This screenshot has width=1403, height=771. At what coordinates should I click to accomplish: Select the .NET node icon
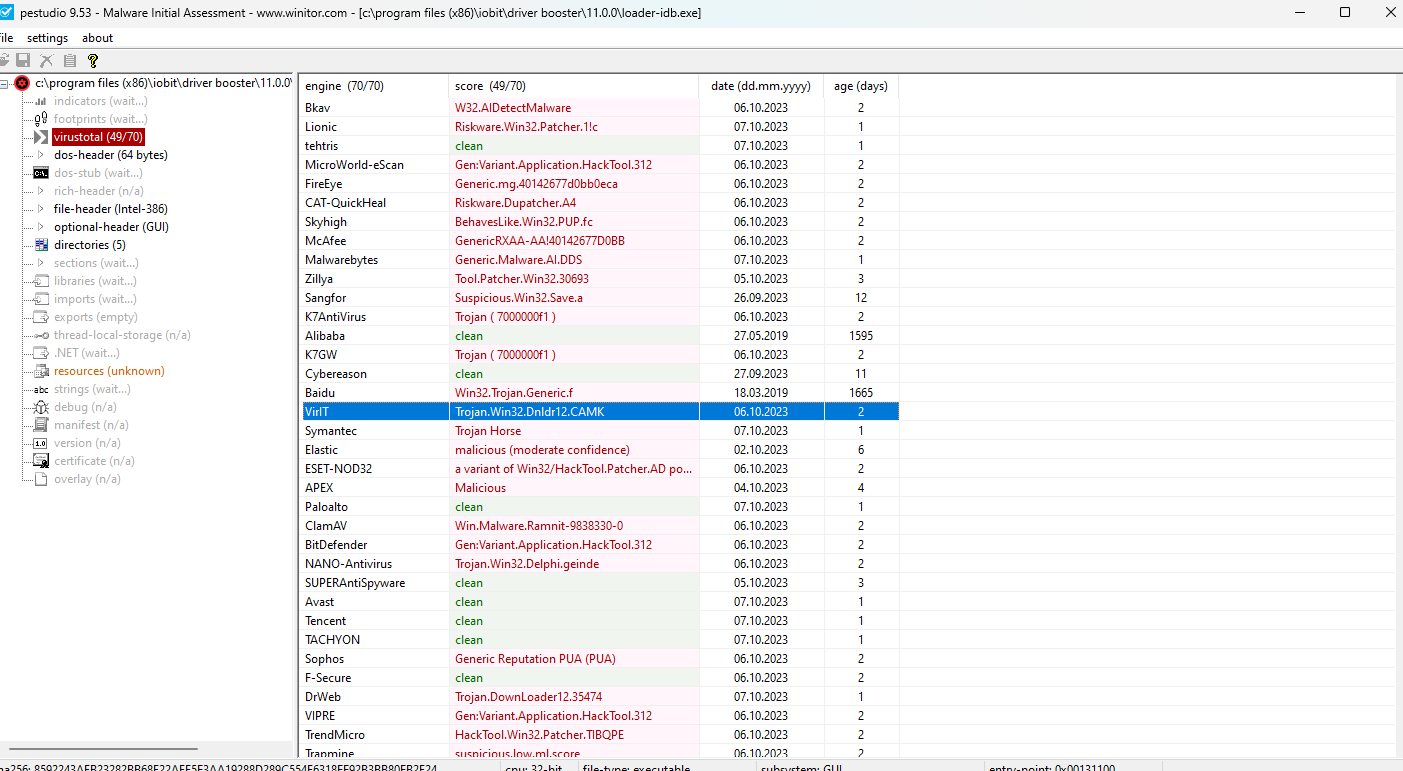41,353
